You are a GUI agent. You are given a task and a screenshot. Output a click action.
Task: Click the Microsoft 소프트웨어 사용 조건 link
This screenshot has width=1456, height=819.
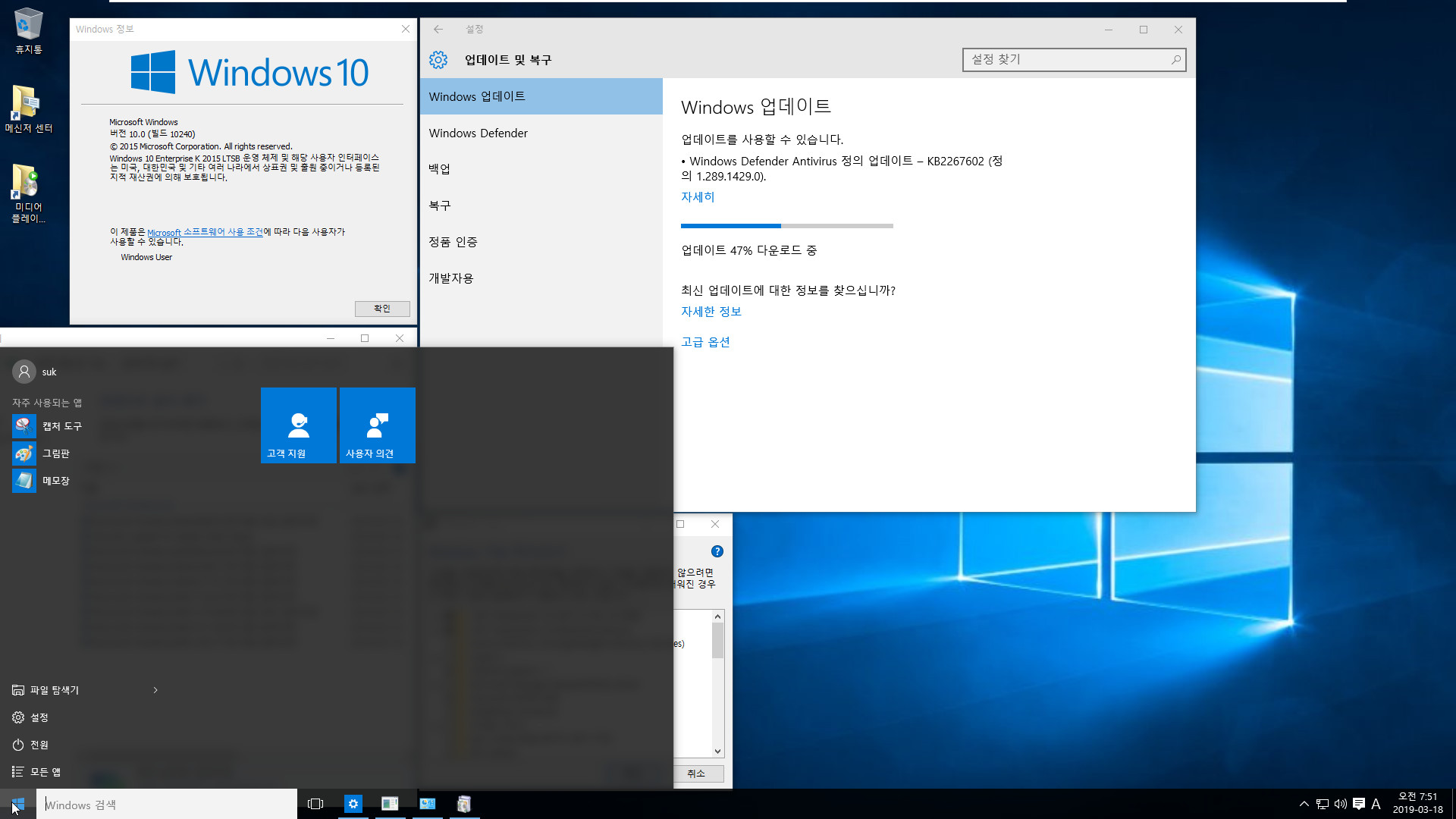pyautogui.click(x=205, y=232)
